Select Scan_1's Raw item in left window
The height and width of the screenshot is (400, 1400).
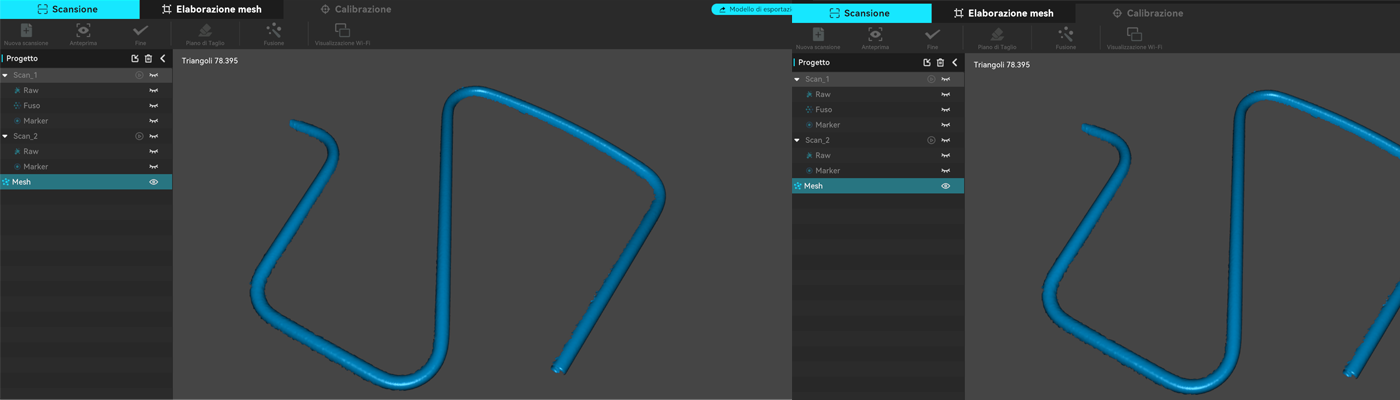pyautogui.click(x=31, y=90)
